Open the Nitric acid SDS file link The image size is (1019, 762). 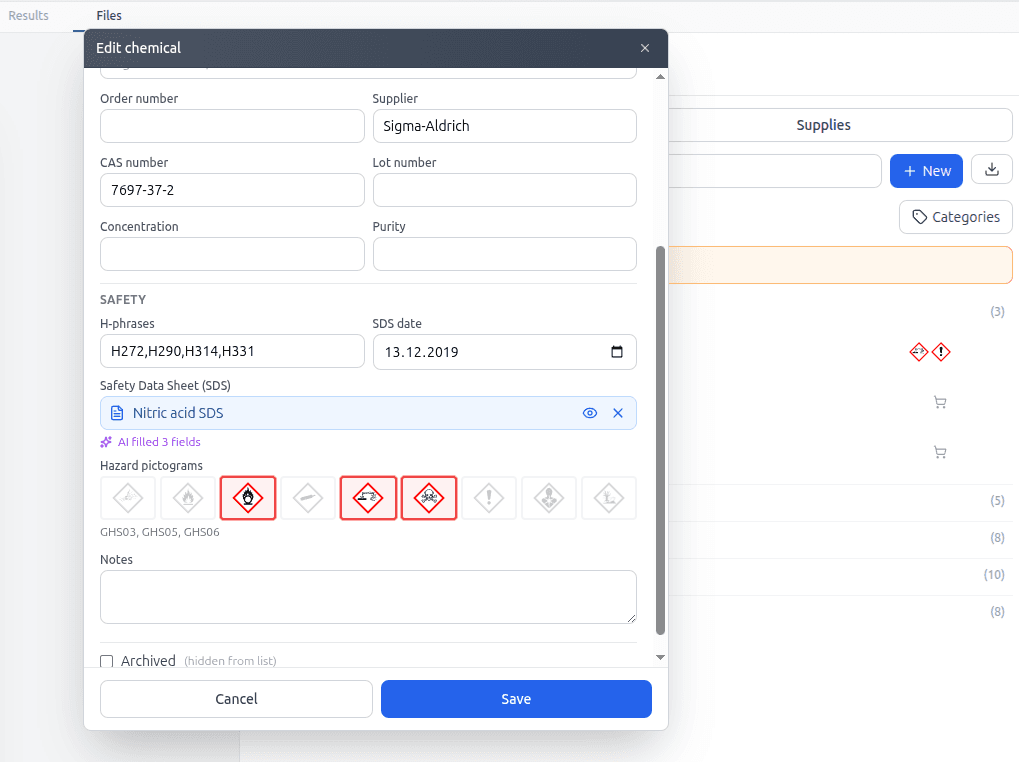pos(178,413)
